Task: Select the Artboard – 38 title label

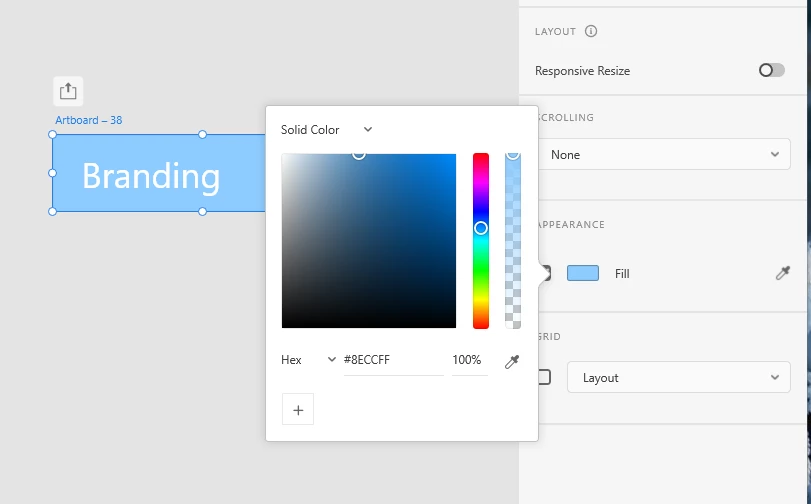Action: point(89,120)
